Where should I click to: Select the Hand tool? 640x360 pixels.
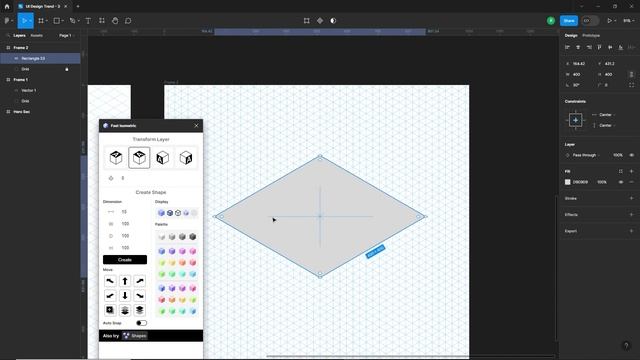[115, 21]
